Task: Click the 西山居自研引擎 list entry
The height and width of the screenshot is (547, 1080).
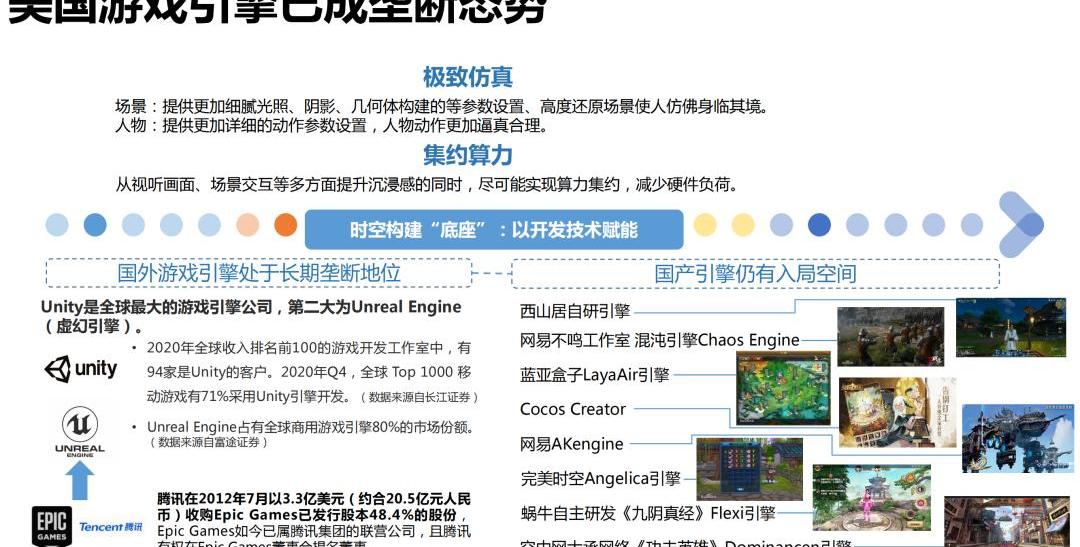Action: [x=575, y=311]
